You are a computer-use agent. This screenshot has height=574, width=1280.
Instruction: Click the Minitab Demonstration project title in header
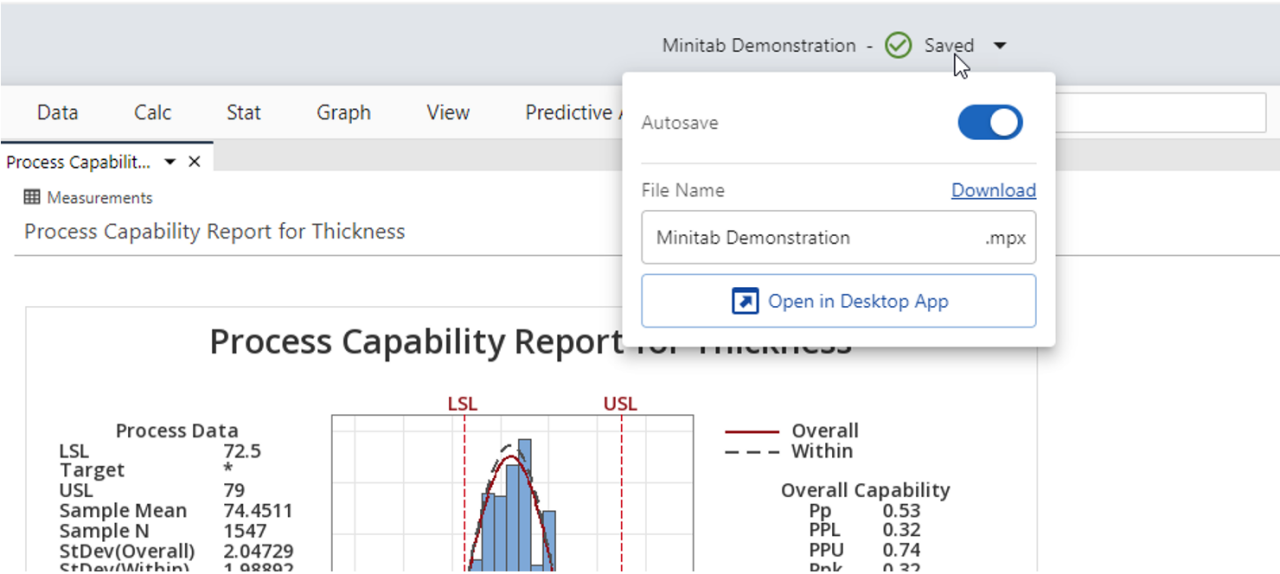click(x=758, y=46)
